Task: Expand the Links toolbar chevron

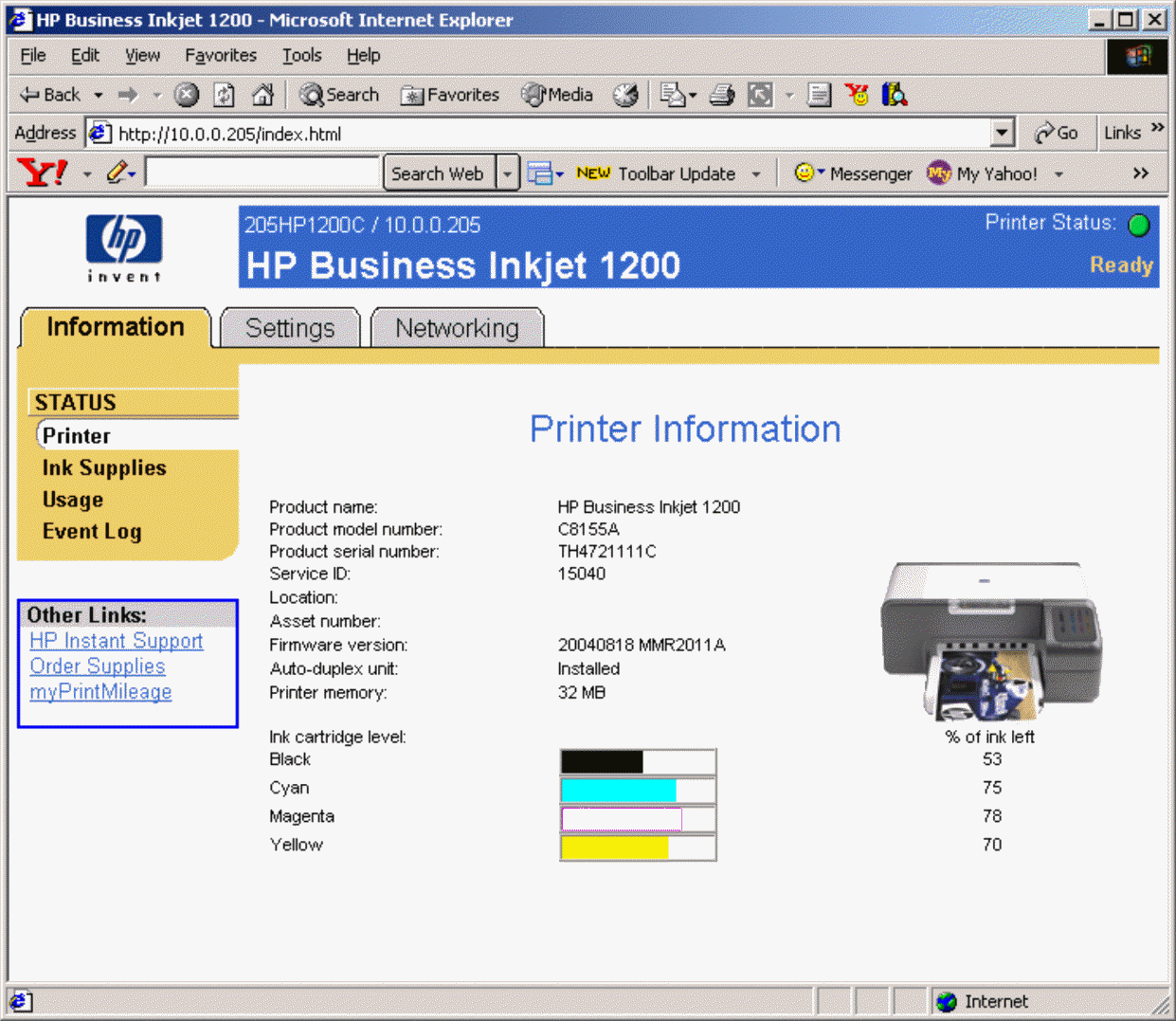Action: [1158, 127]
